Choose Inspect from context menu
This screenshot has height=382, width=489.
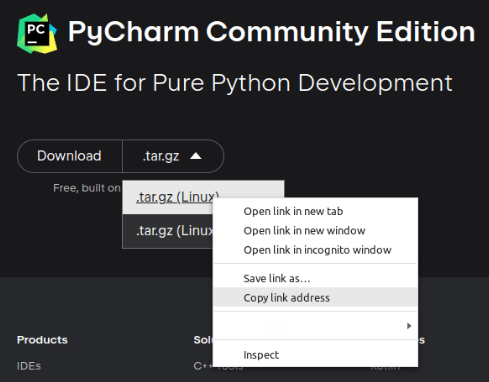point(315,355)
